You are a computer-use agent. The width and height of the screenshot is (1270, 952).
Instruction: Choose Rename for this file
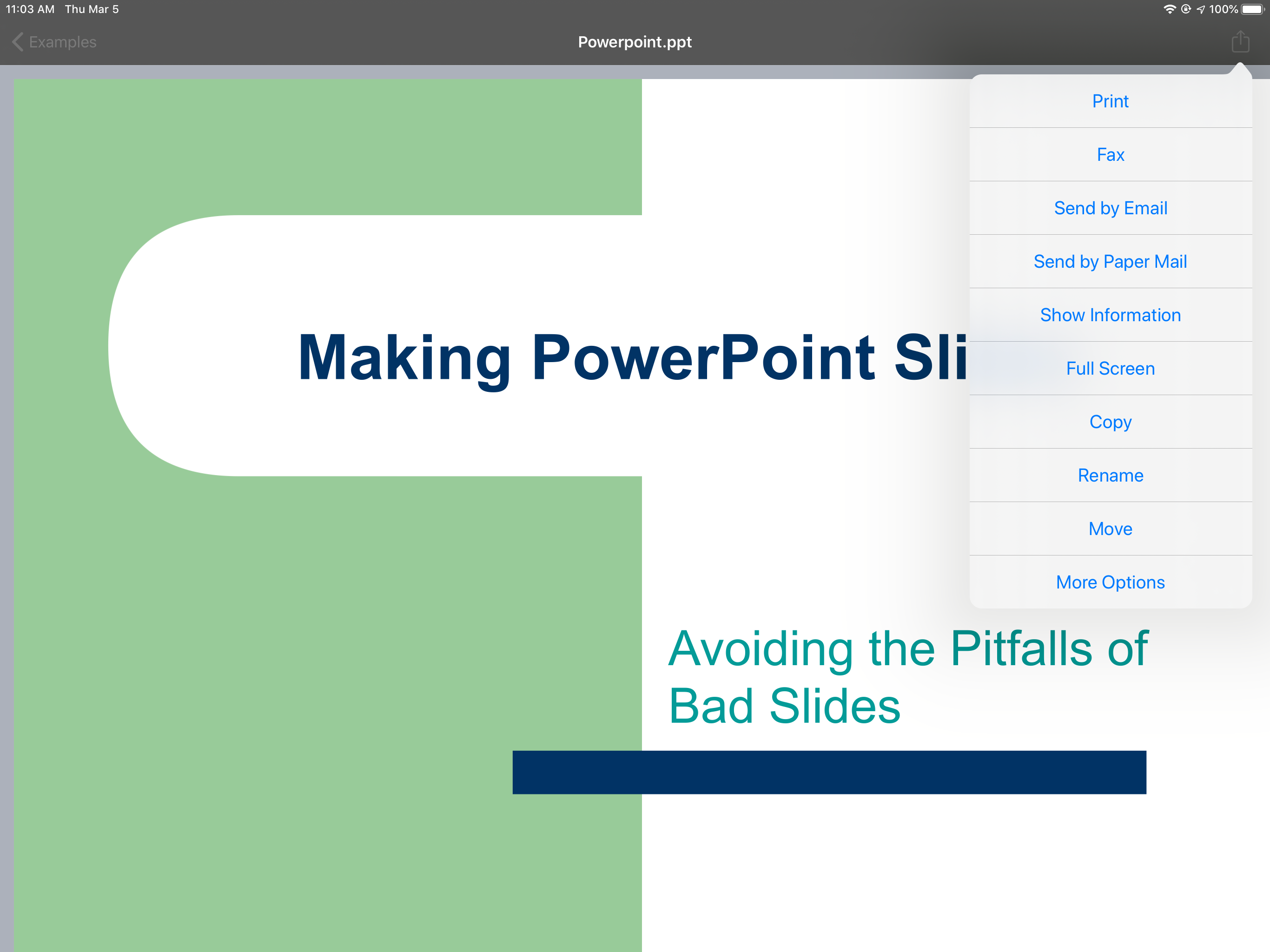[x=1110, y=475]
